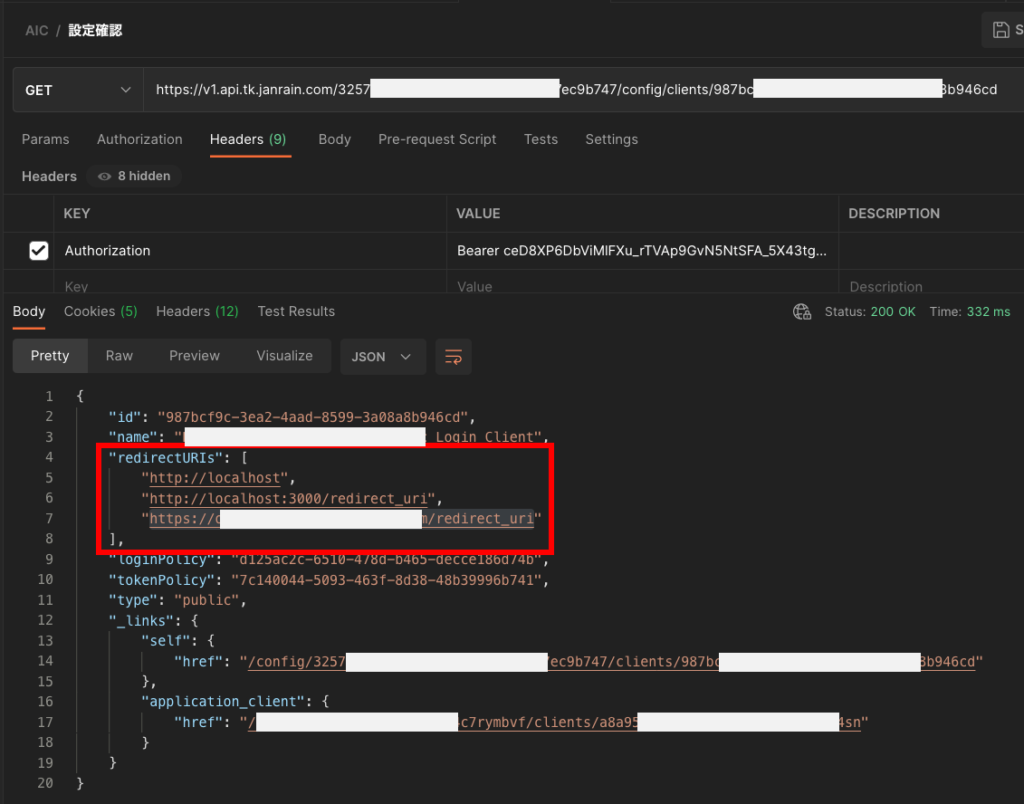Open the request Settings tab
1024x804 pixels.
click(611, 139)
